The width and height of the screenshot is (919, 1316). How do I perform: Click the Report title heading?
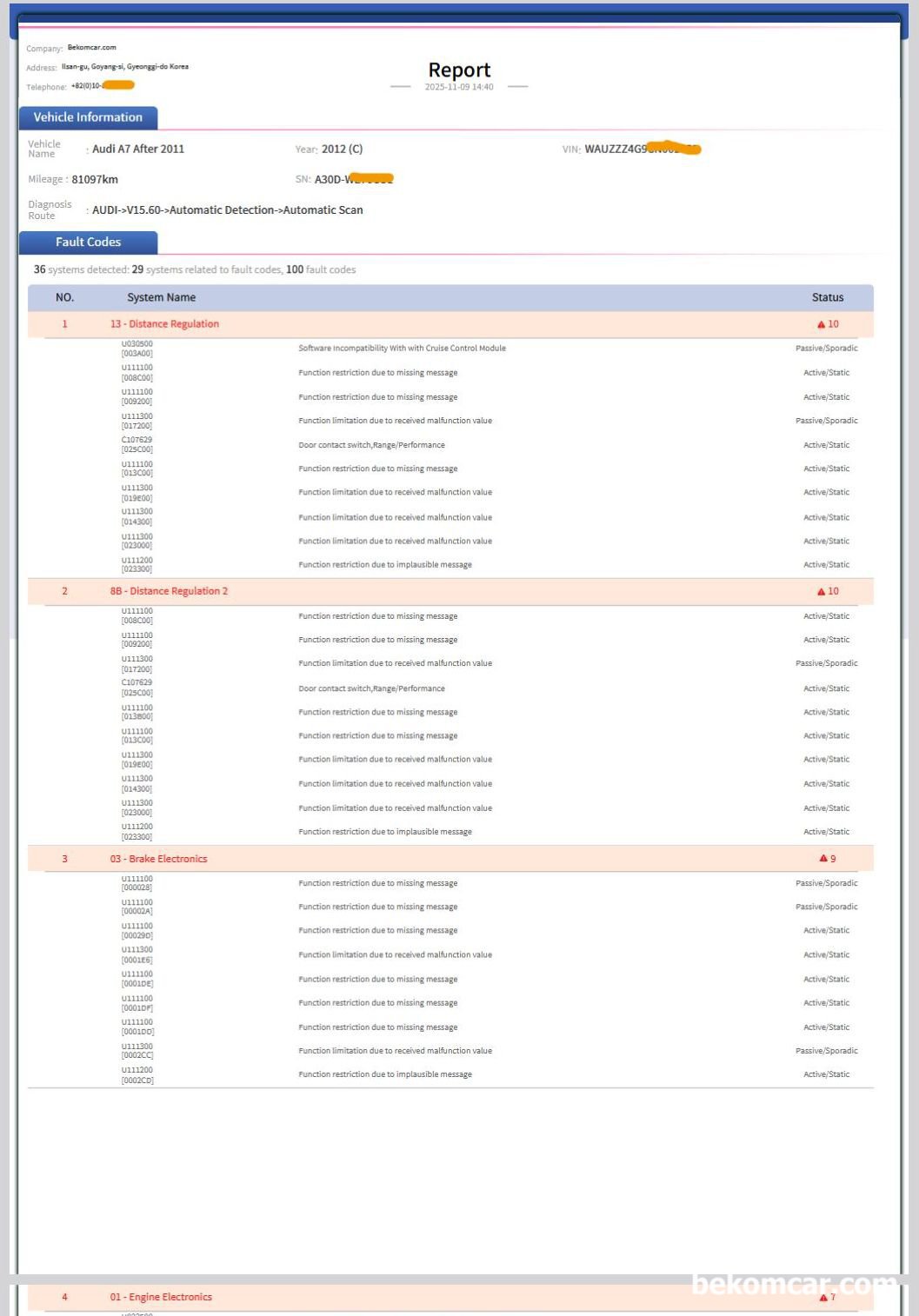click(x=459, y=70)
